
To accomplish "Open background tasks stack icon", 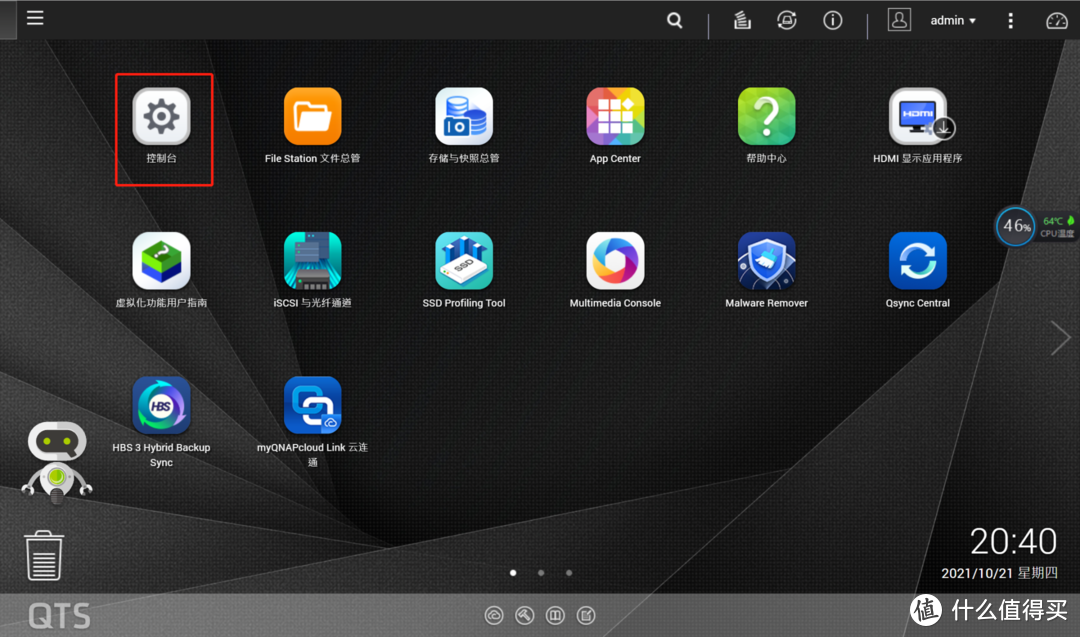I will click(742, 21).
